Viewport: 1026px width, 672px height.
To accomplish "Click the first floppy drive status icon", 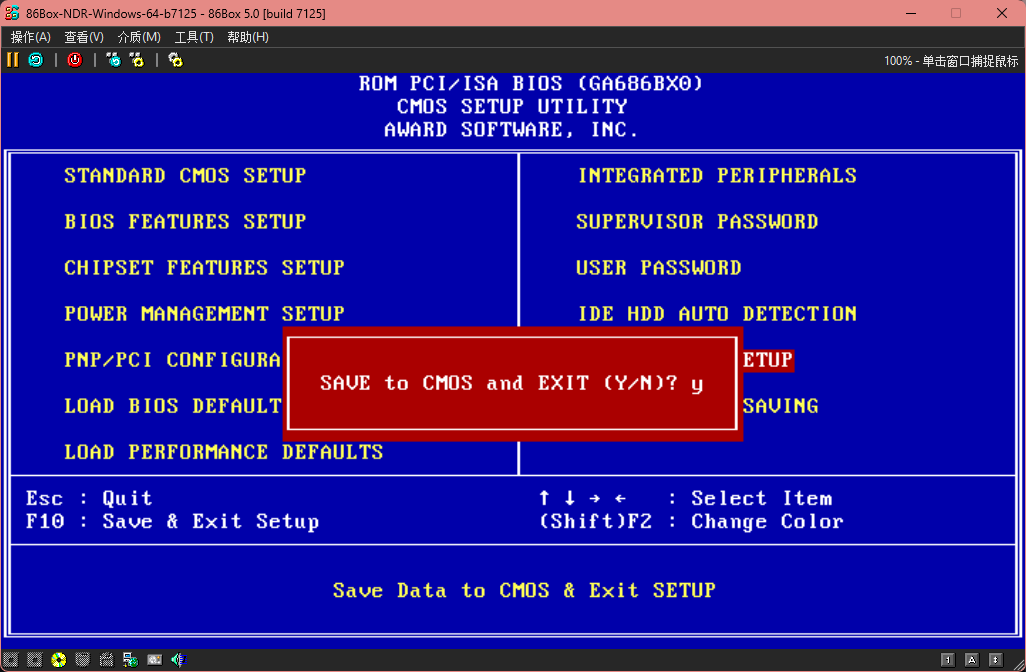I will pyautogui.click(x=10, y=660).
